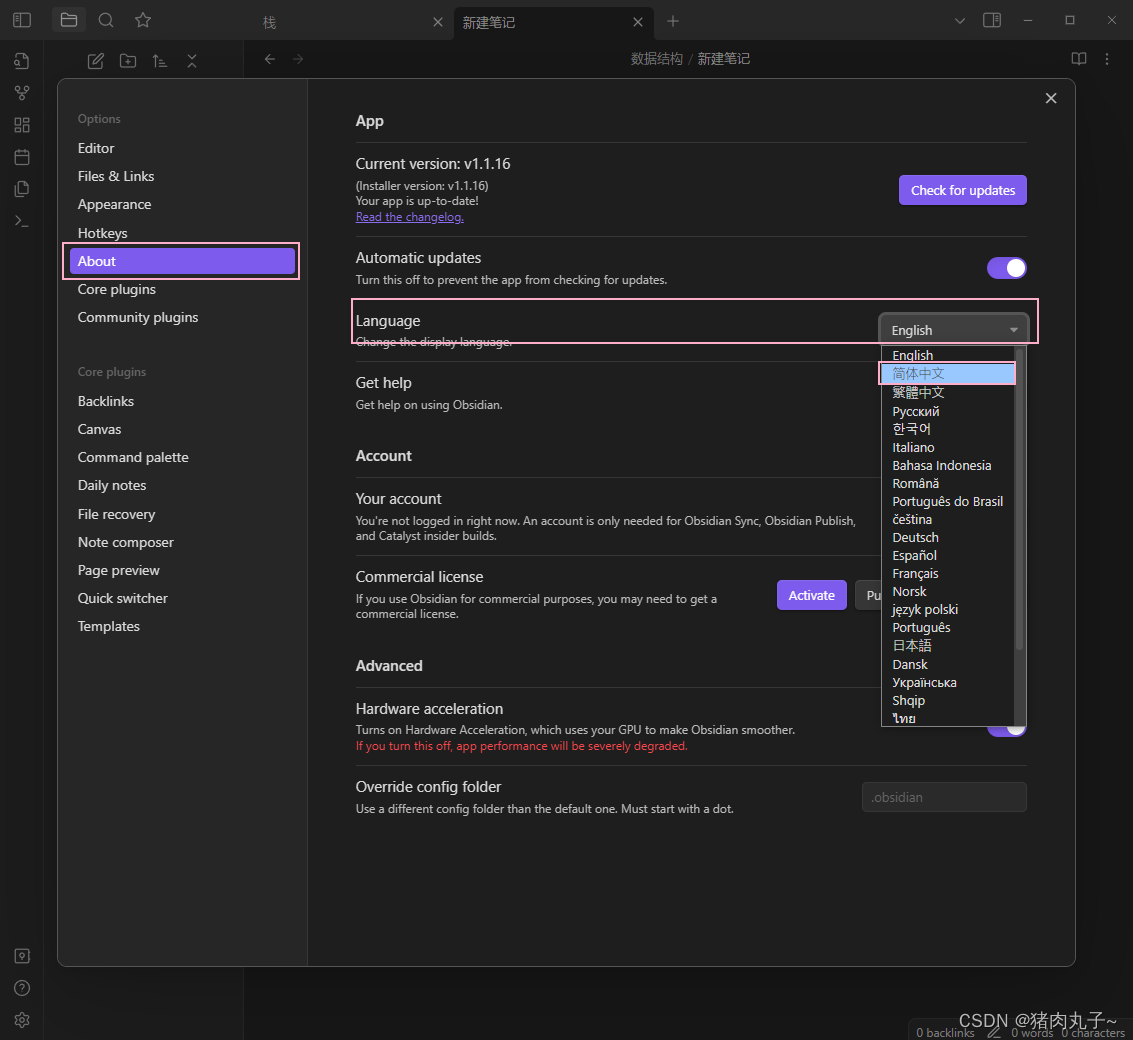Toggle the left sidebar icon
Image resolution: width=1133 pixels, height=1040 pixels.
tap(22, 20)
